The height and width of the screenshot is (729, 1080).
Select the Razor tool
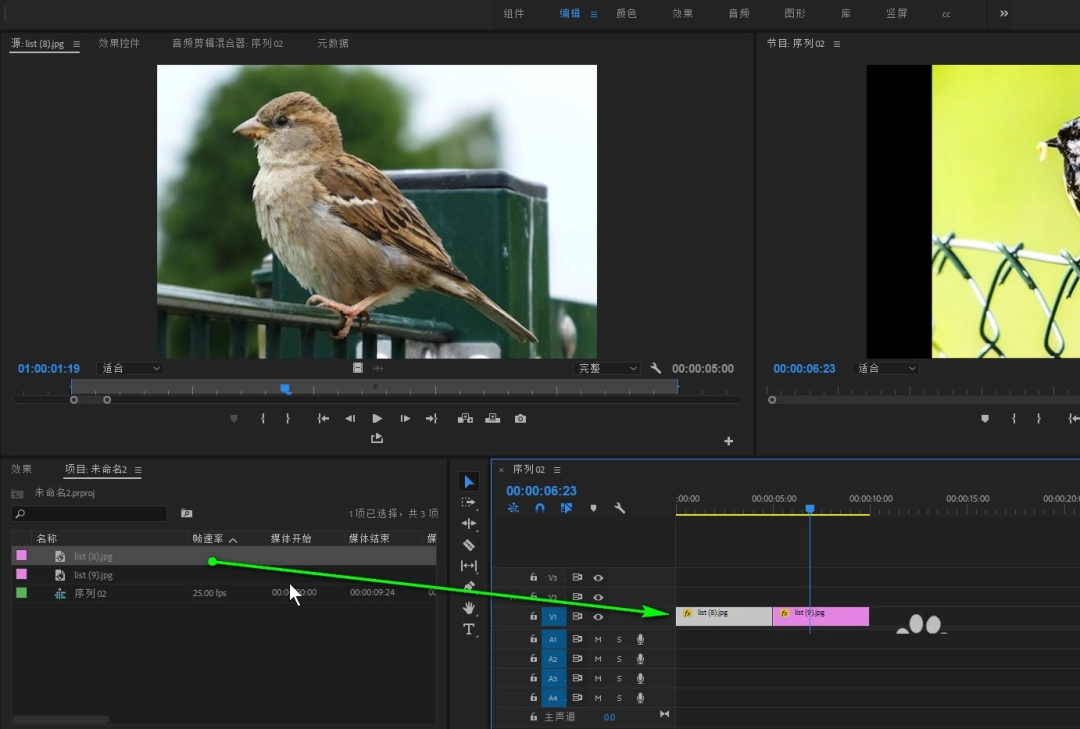pos(468,545)
